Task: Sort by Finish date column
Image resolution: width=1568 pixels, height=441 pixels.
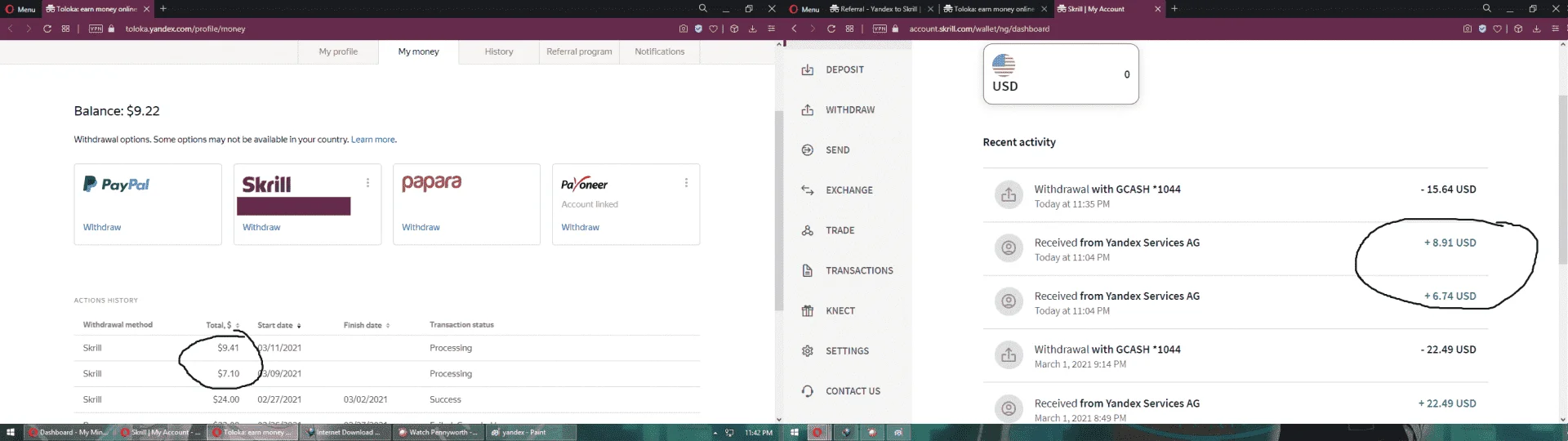Action: [x=367, y=325]
